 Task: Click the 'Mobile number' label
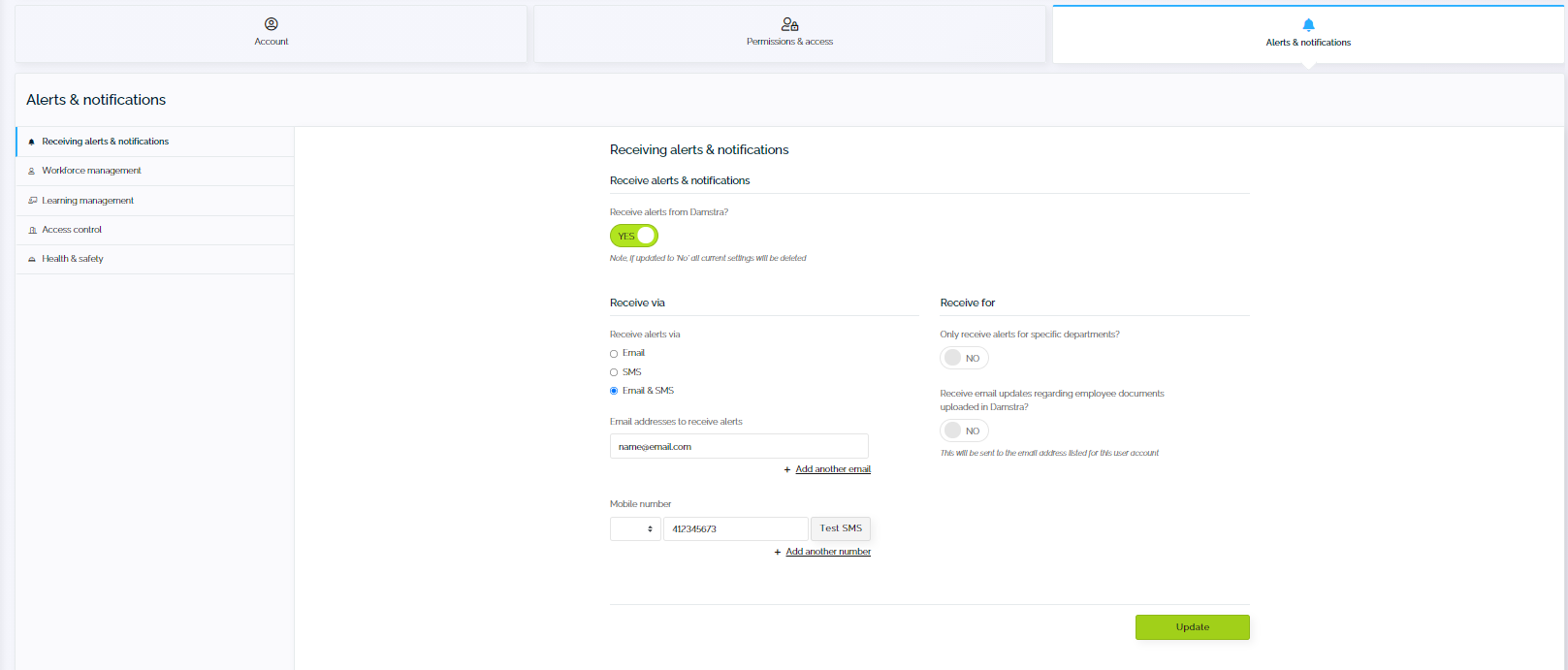tap(640, 504)
